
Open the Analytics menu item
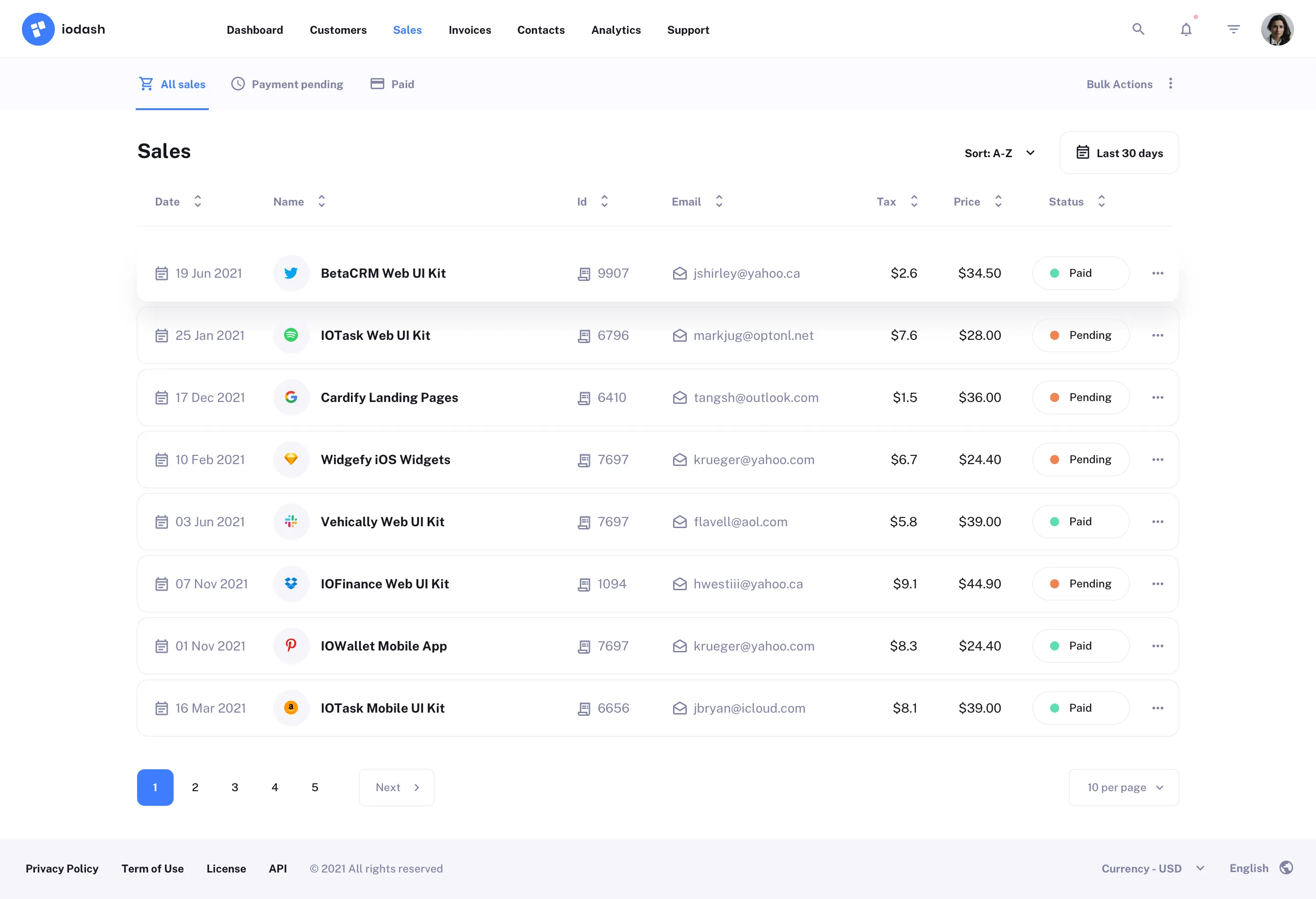point(616,30)
